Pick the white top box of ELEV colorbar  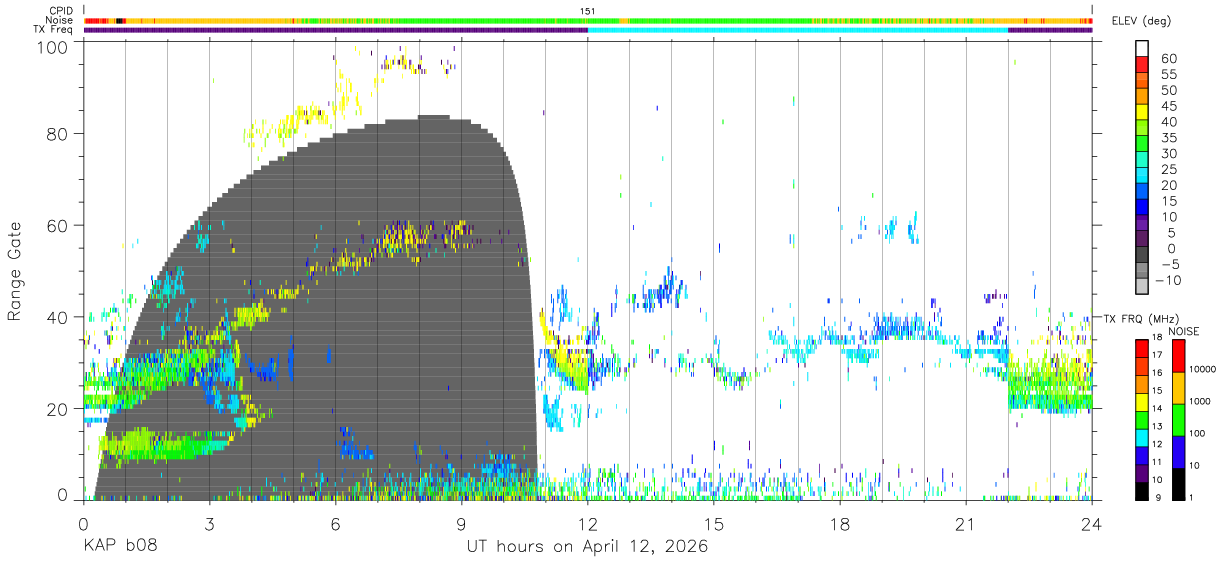[x=1144, y=49]
